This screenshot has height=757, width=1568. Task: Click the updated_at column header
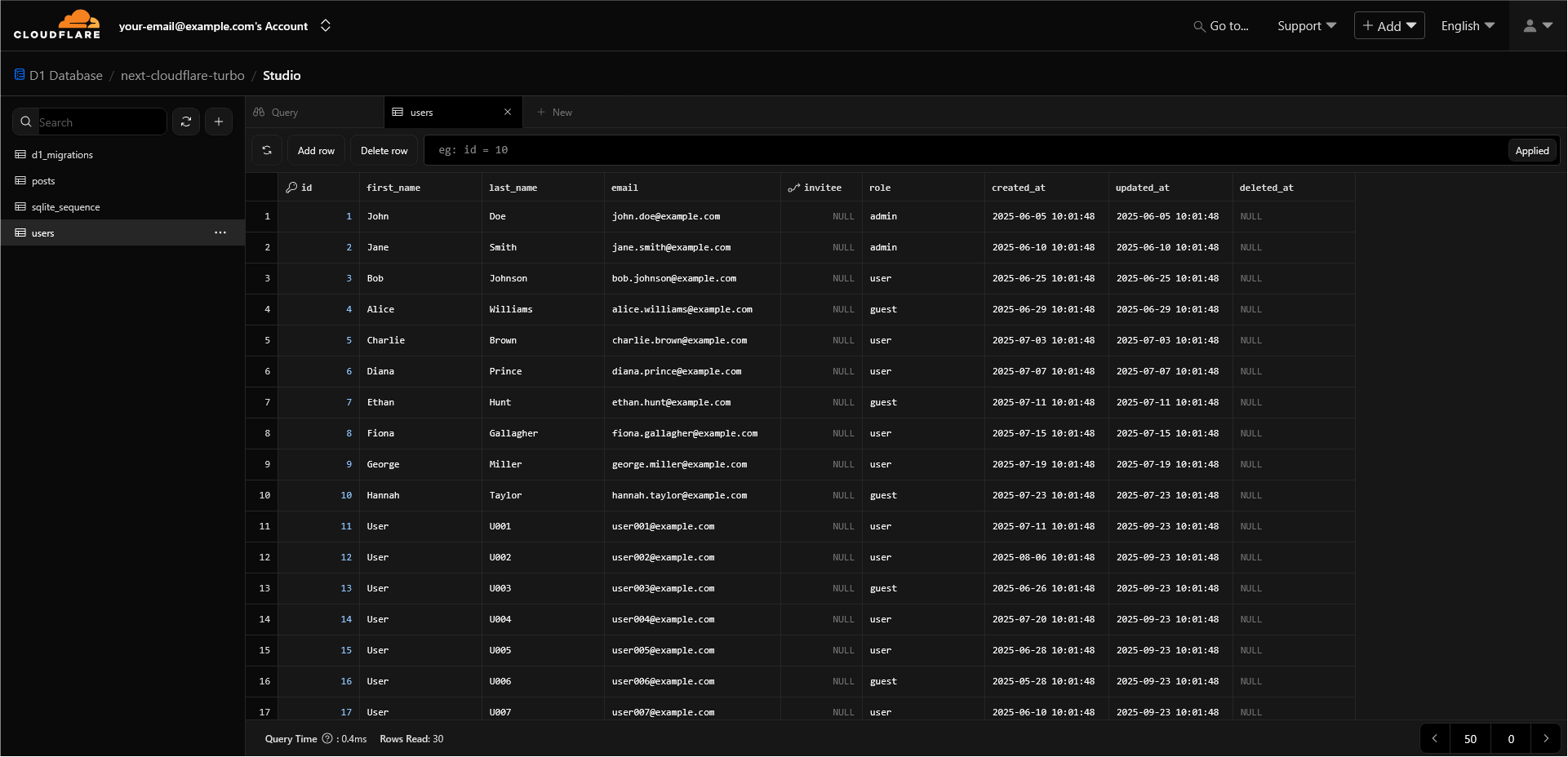pos(1170,188)
